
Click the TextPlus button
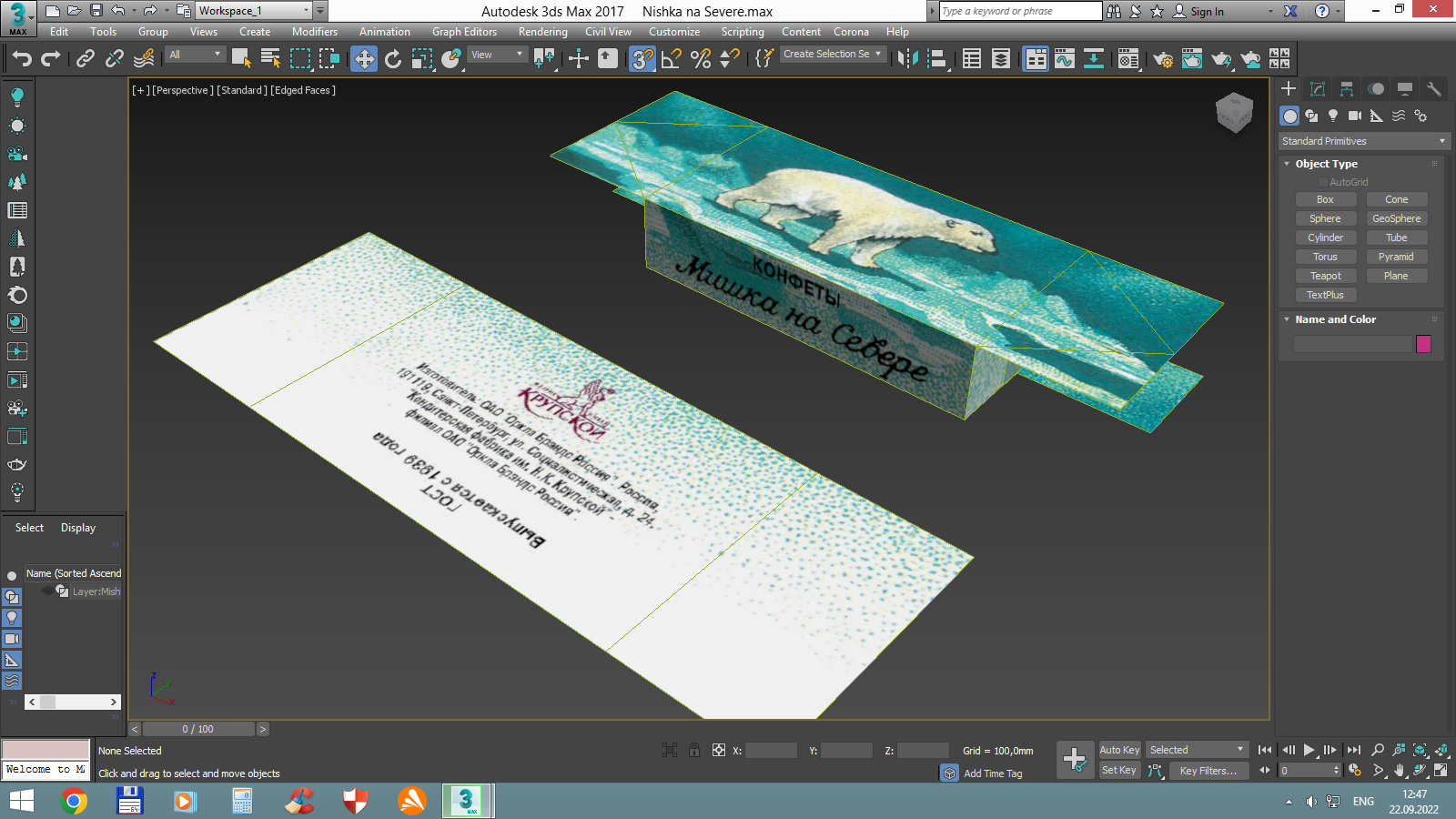pyautogui.click(x=1325, y=295)
